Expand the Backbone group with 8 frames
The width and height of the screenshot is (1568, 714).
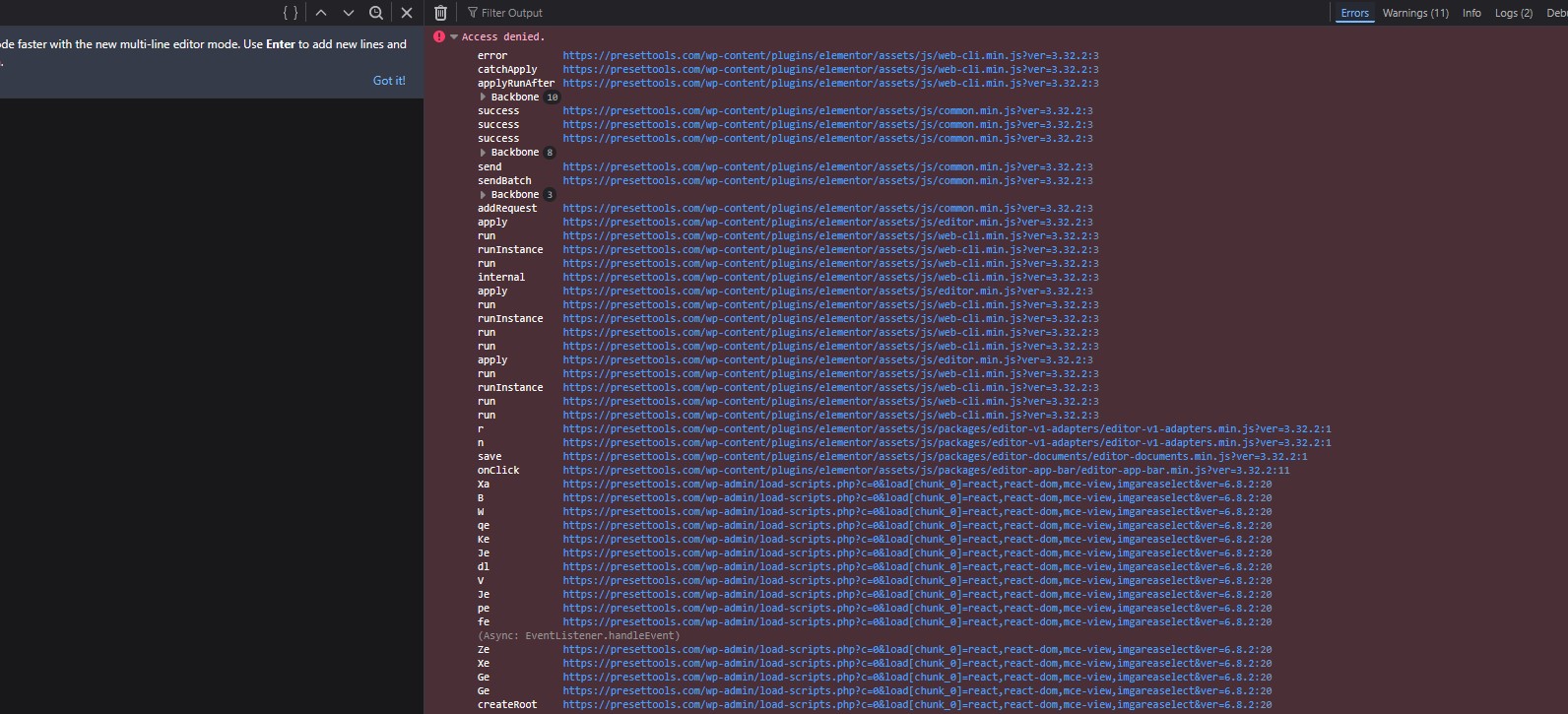pyautogui.click(x=483, y=153)
